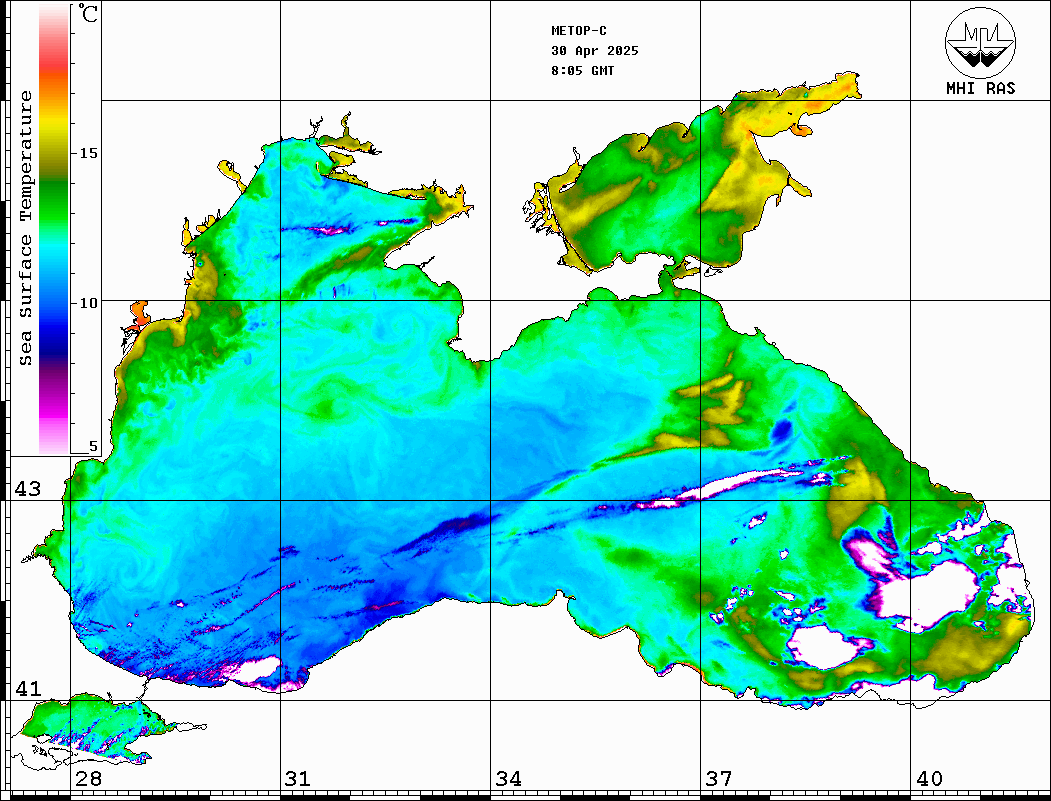Click the '8:05 GMT' time text
This screenshot has height=801, width=1051.
click(x=582, y=71)
